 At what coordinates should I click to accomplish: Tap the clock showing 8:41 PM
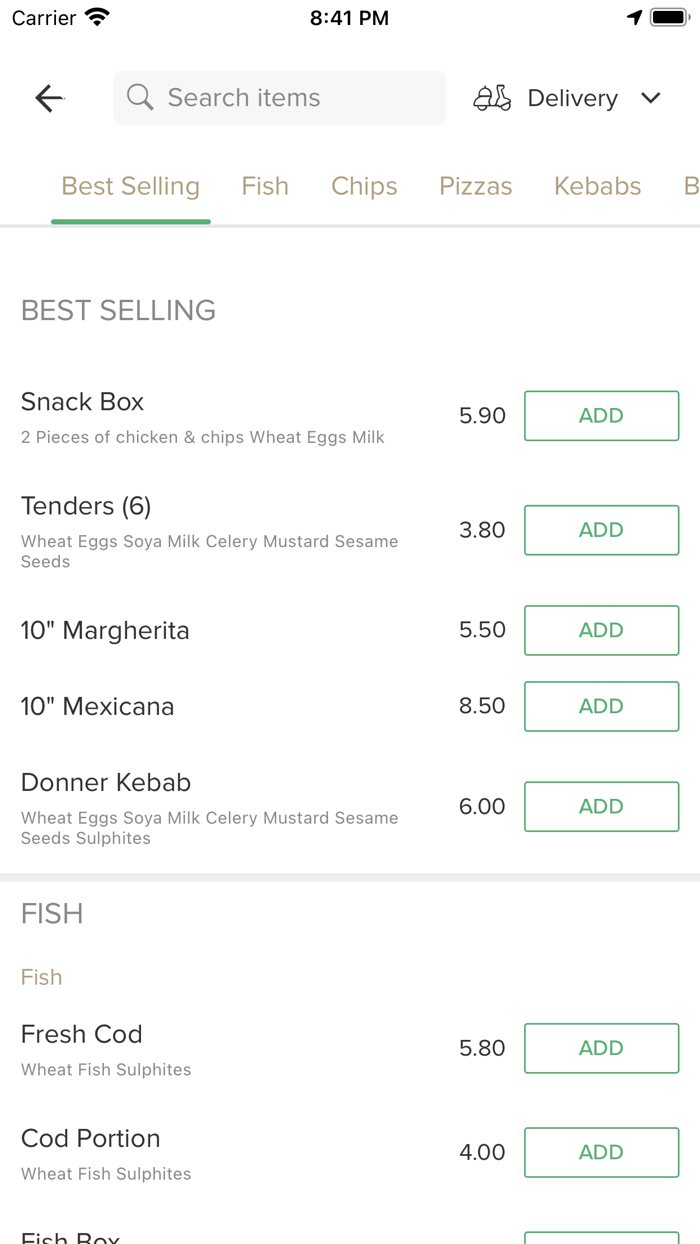tap(349, 17)
